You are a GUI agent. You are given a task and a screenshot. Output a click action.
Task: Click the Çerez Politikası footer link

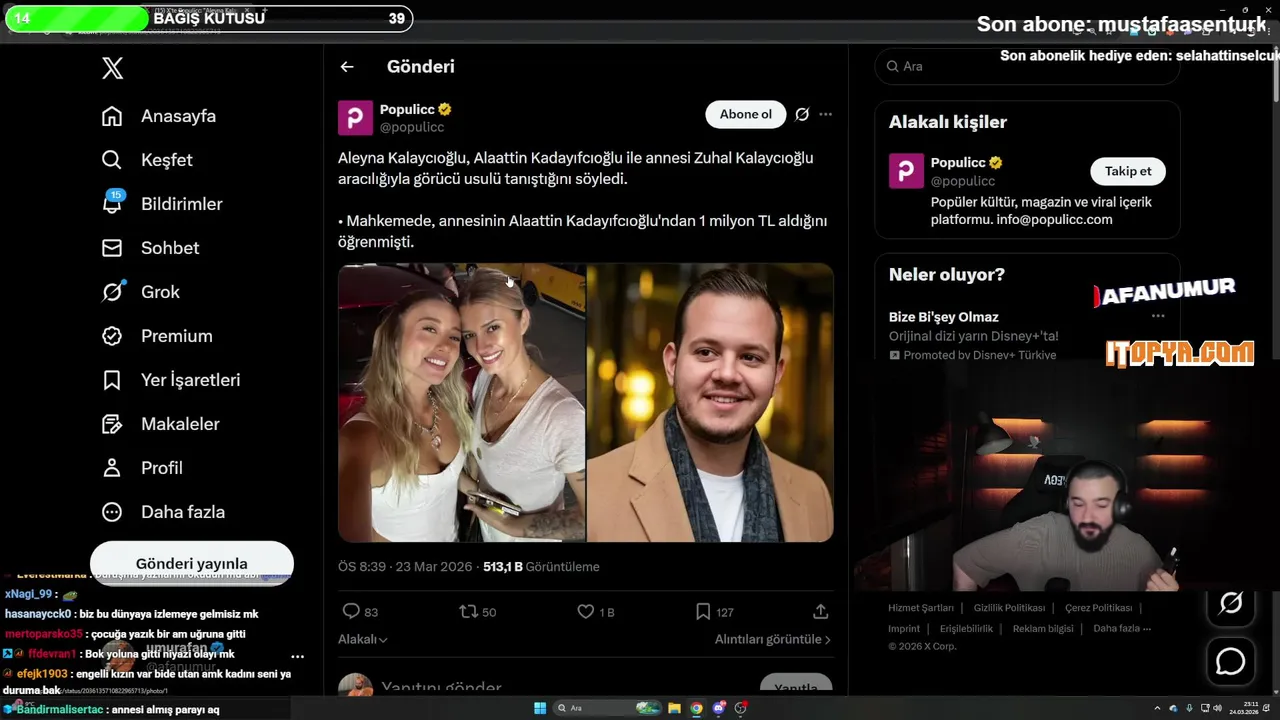1098,608
